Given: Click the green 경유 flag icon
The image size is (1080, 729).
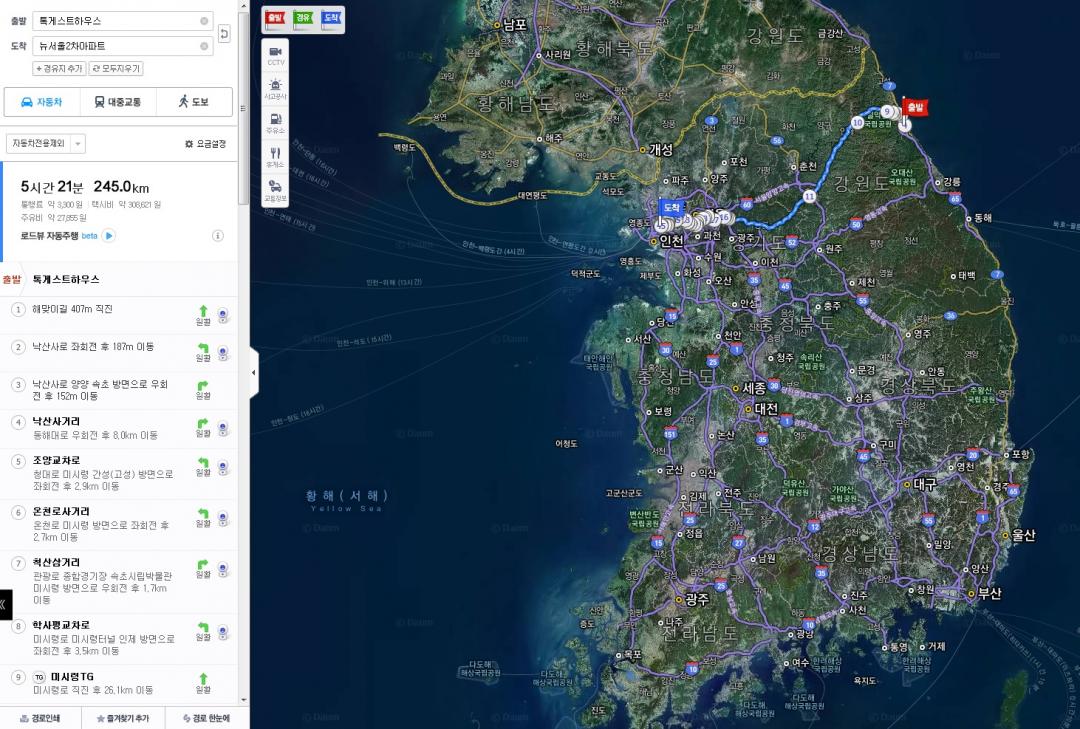Looking at the screenshot, I should [x=303, y=18].
